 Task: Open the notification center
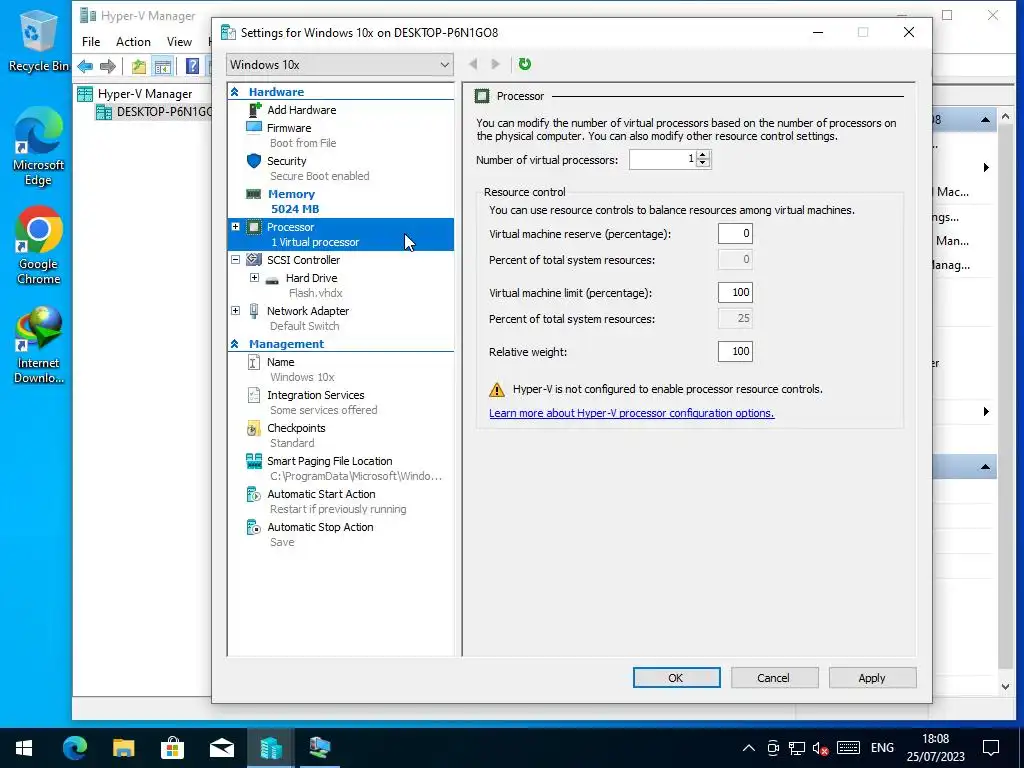tap(991, 748)
